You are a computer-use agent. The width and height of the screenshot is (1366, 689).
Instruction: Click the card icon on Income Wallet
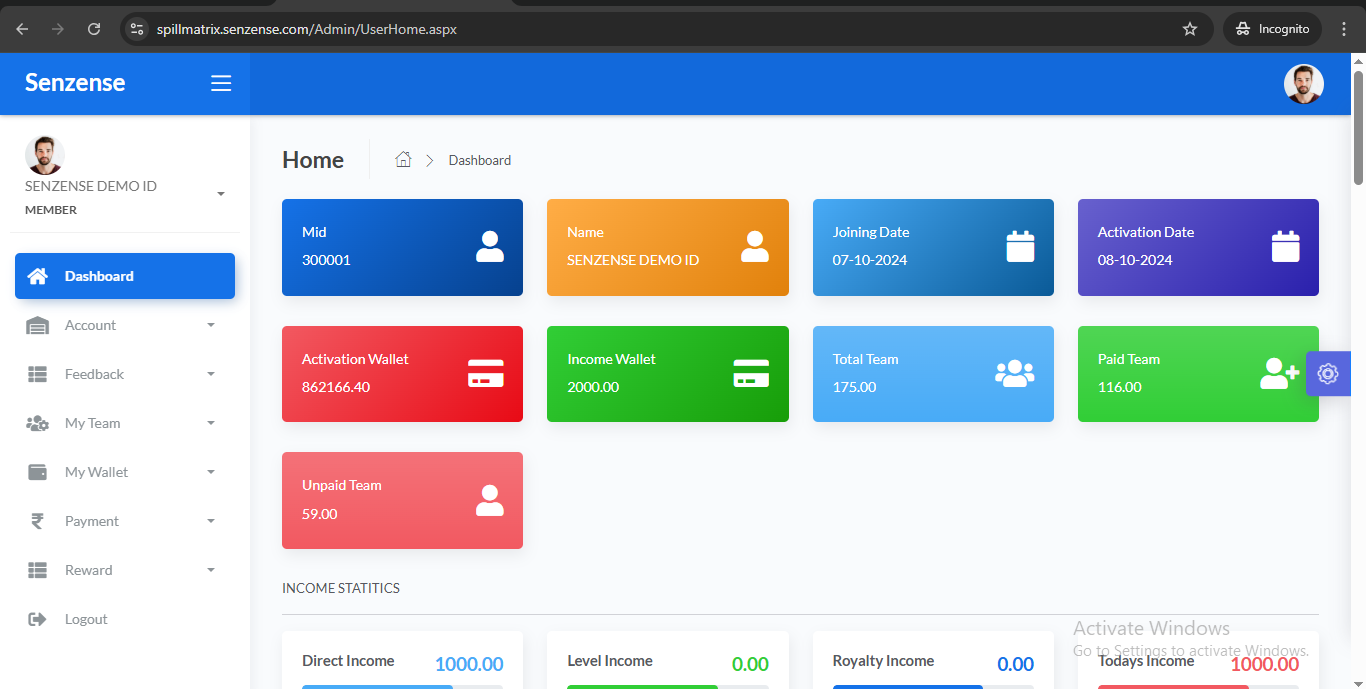click(751, 373)
